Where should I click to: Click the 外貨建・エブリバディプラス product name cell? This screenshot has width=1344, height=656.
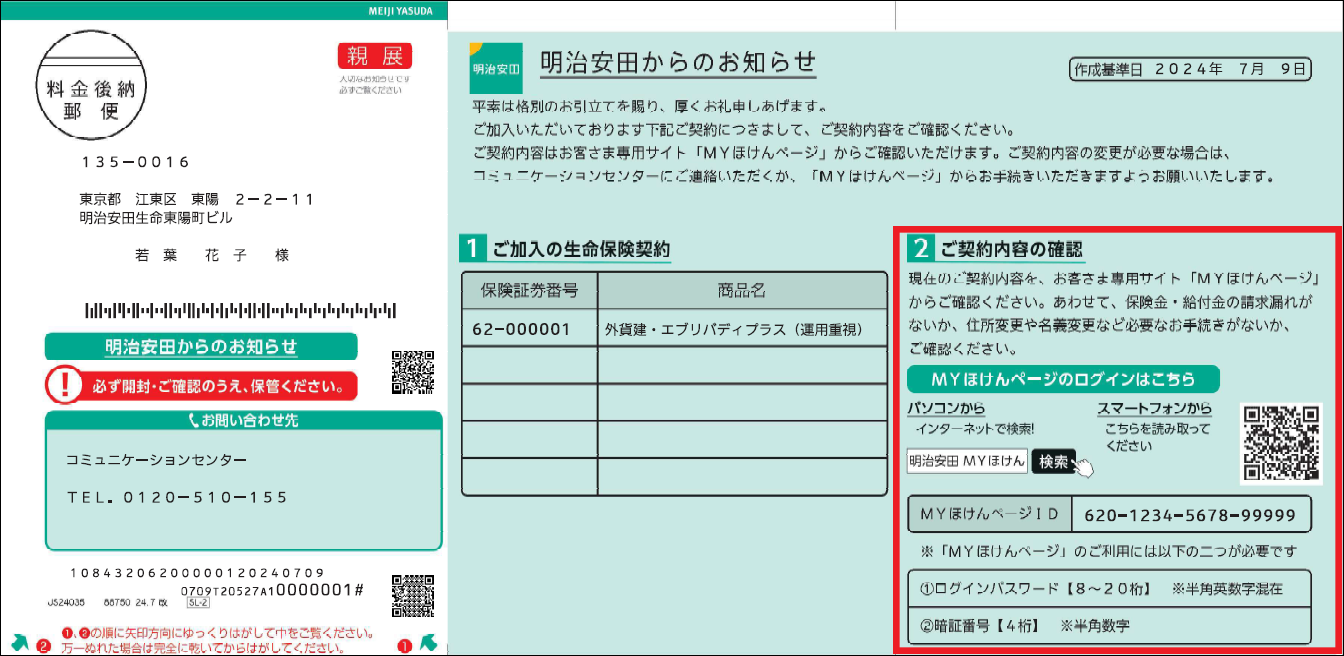[x=741, y=328]
